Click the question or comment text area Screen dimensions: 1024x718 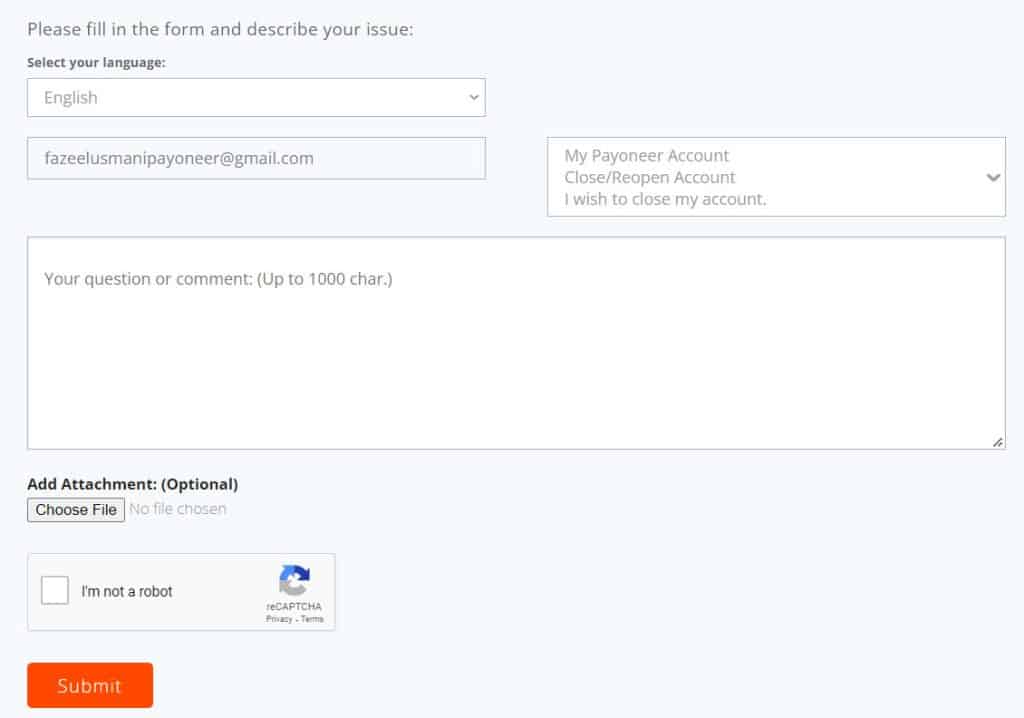(x=516, y=343)
